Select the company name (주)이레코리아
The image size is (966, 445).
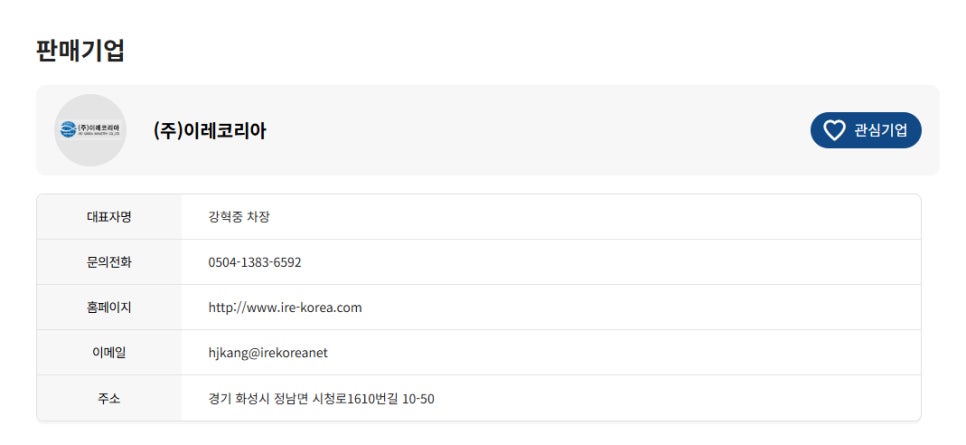[209, 131]
